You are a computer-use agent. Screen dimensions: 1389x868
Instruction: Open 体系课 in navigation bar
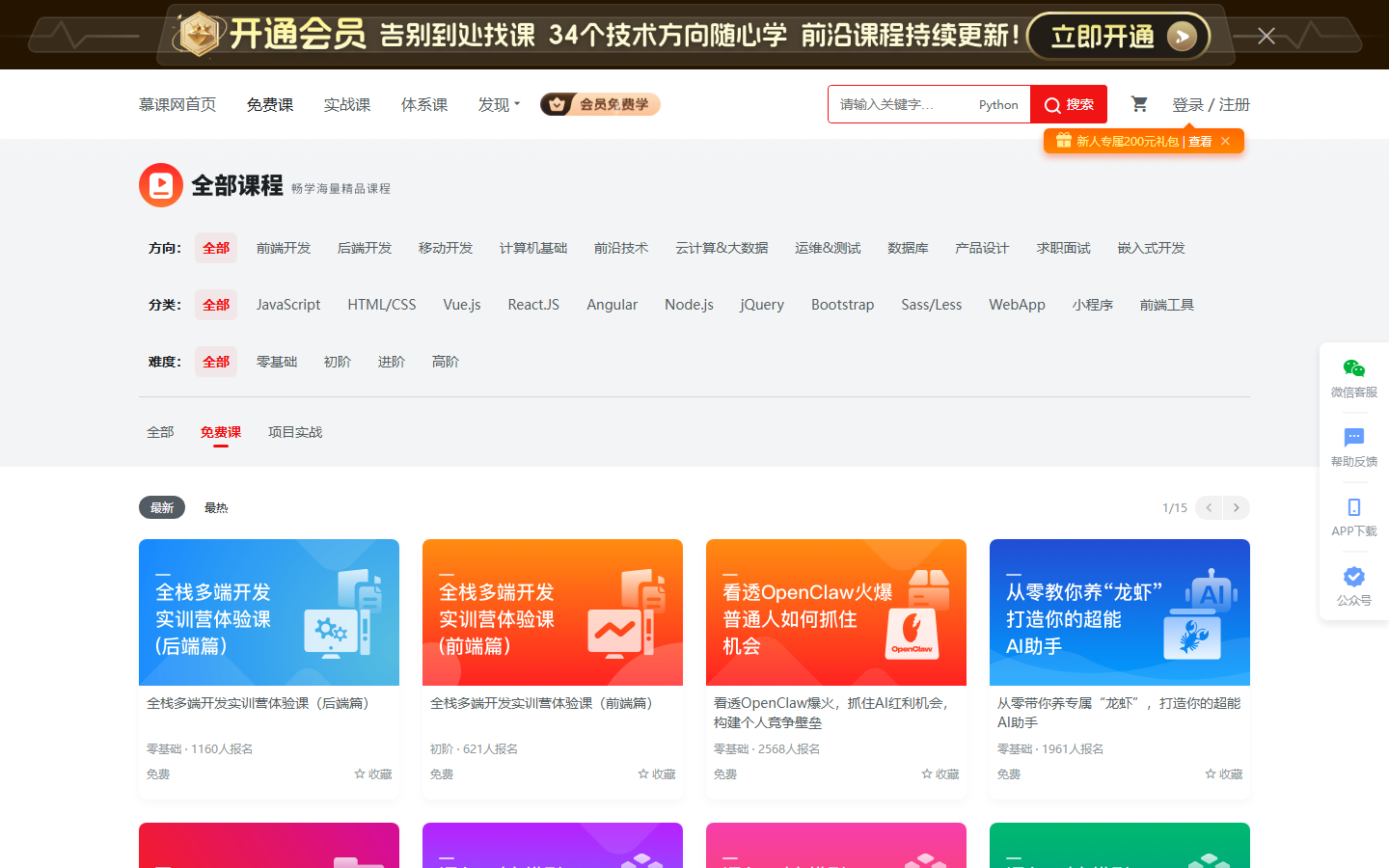424,104
